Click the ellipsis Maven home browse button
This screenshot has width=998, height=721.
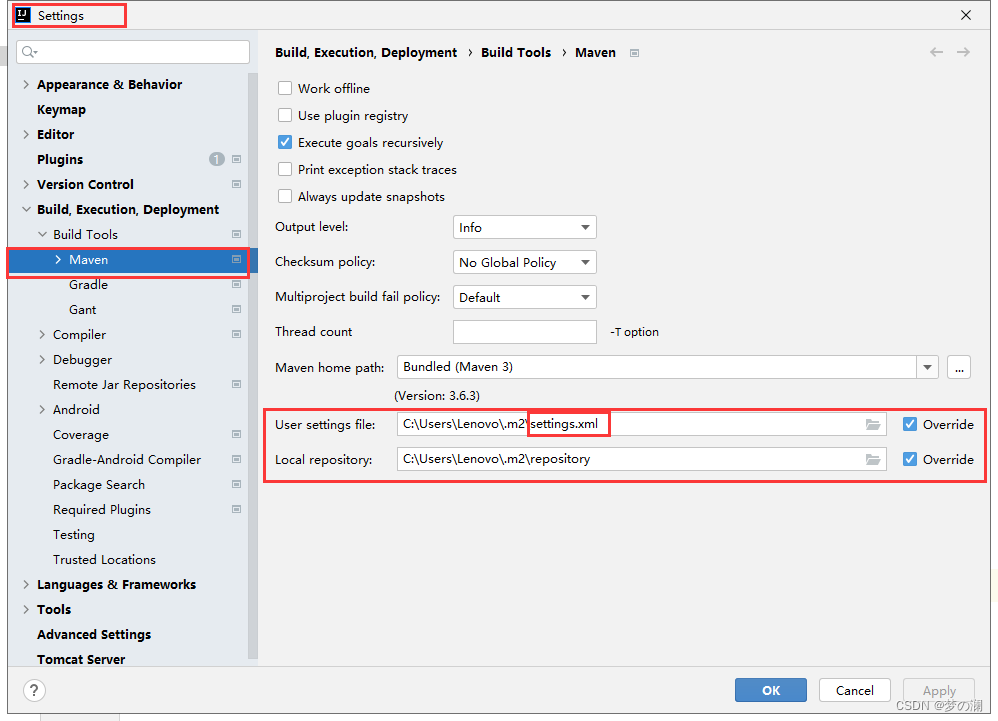pyautogui.click(x=959, y=367)
